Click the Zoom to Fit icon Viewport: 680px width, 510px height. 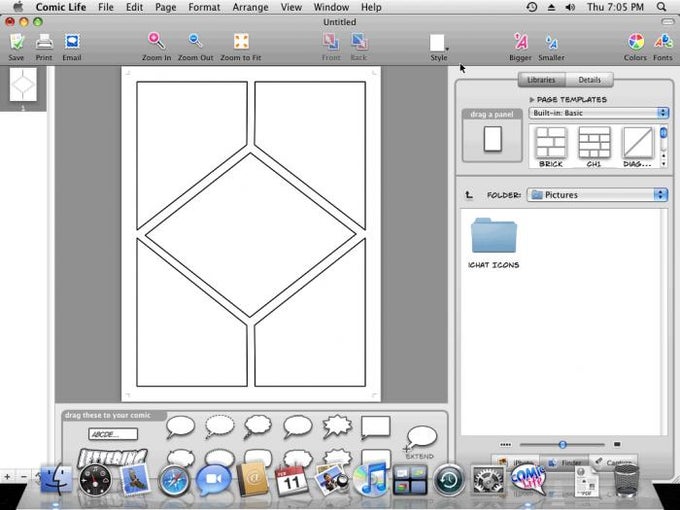click(x=241, y=42)
